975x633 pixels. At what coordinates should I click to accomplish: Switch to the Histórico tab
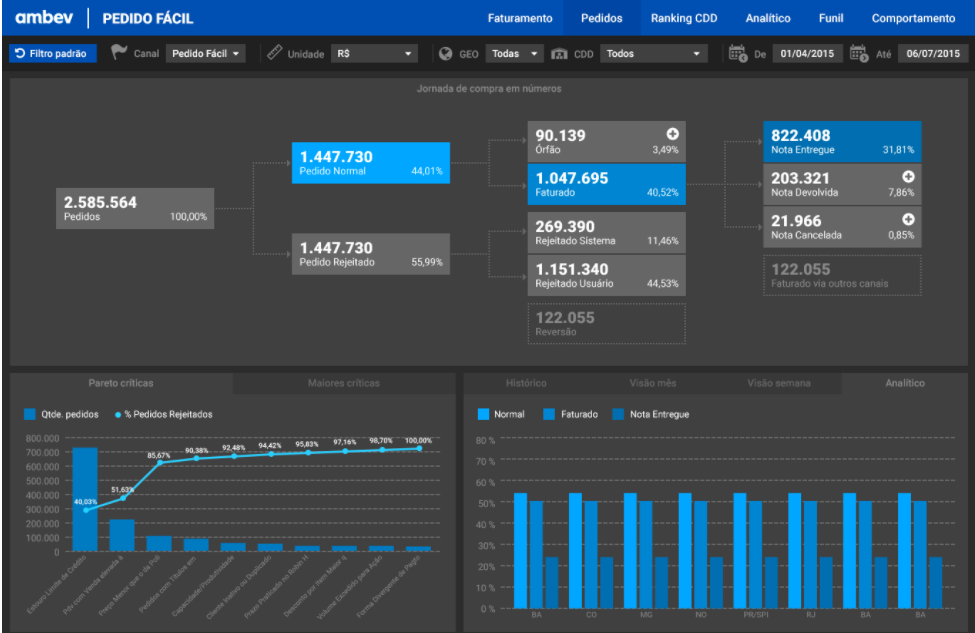(x=526, y=383)
